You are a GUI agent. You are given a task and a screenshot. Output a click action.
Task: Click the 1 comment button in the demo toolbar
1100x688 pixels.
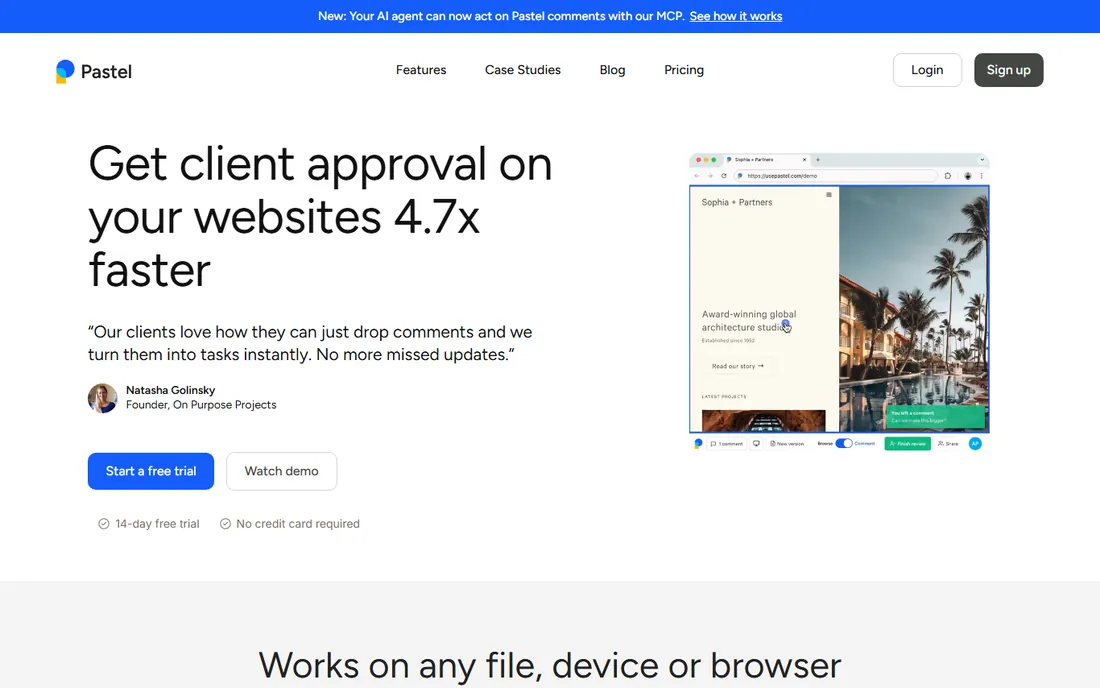tap(727, 443)
